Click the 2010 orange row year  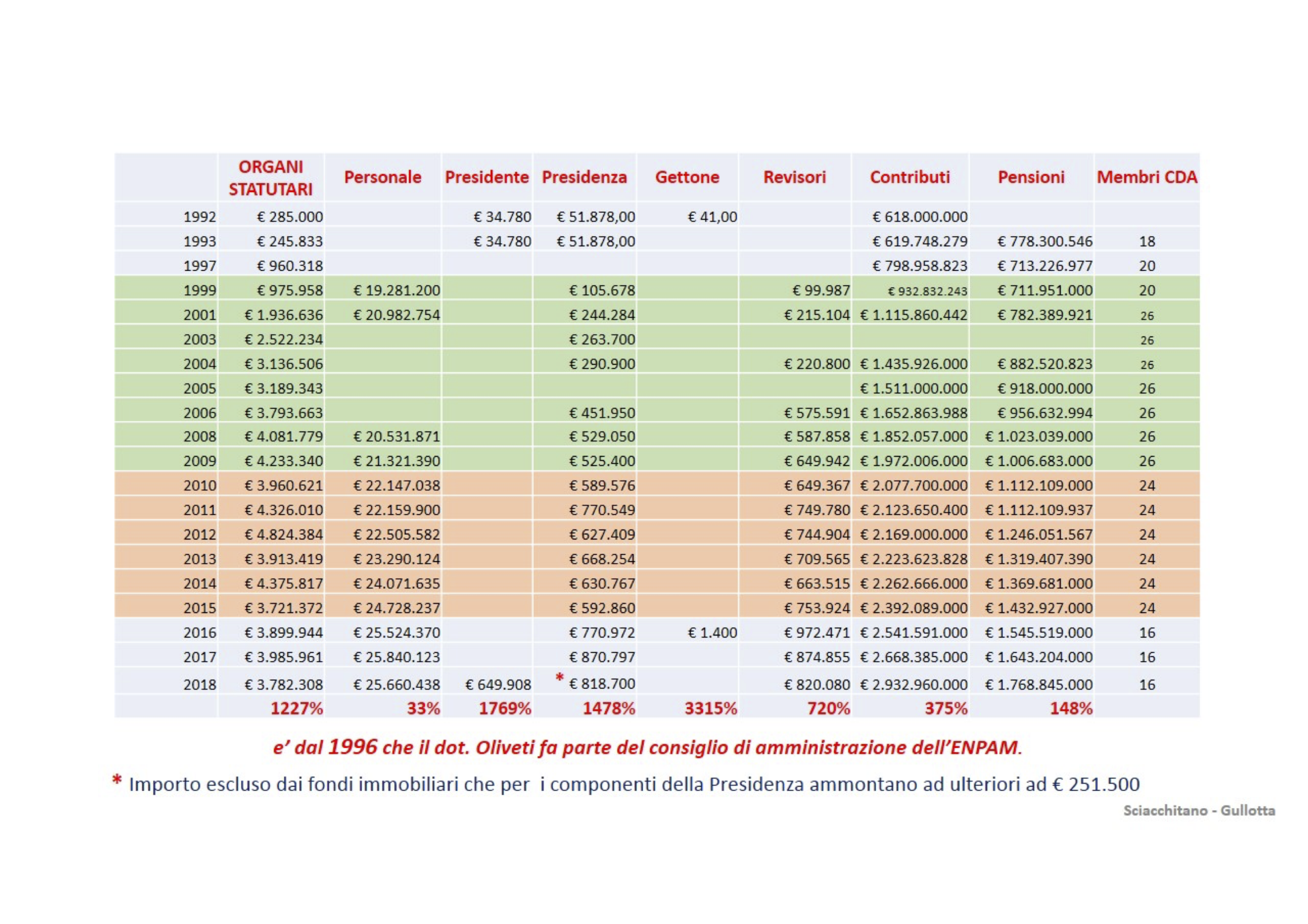point(199,486)
